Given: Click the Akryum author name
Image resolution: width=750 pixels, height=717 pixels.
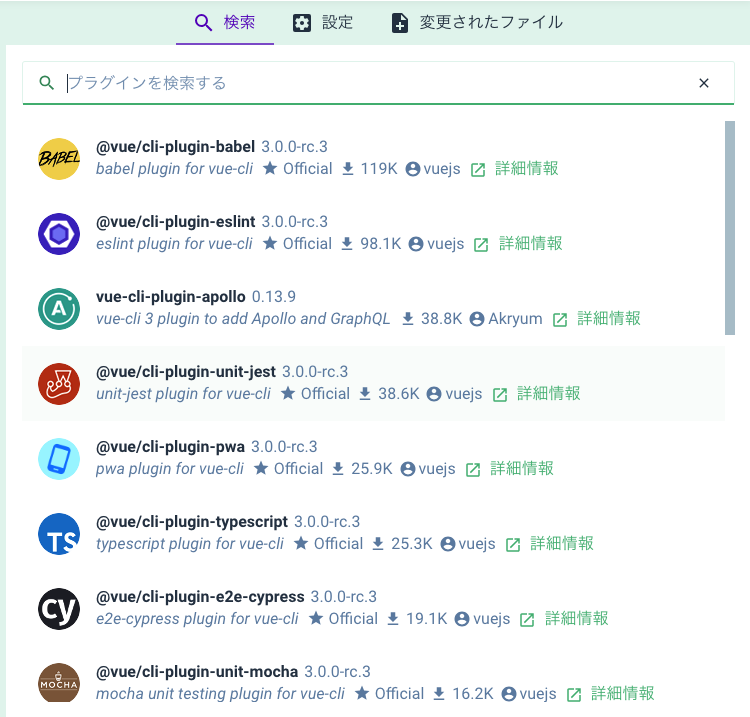Looking at the screenshot, I should pyautogui.click(x=515, y=319).
